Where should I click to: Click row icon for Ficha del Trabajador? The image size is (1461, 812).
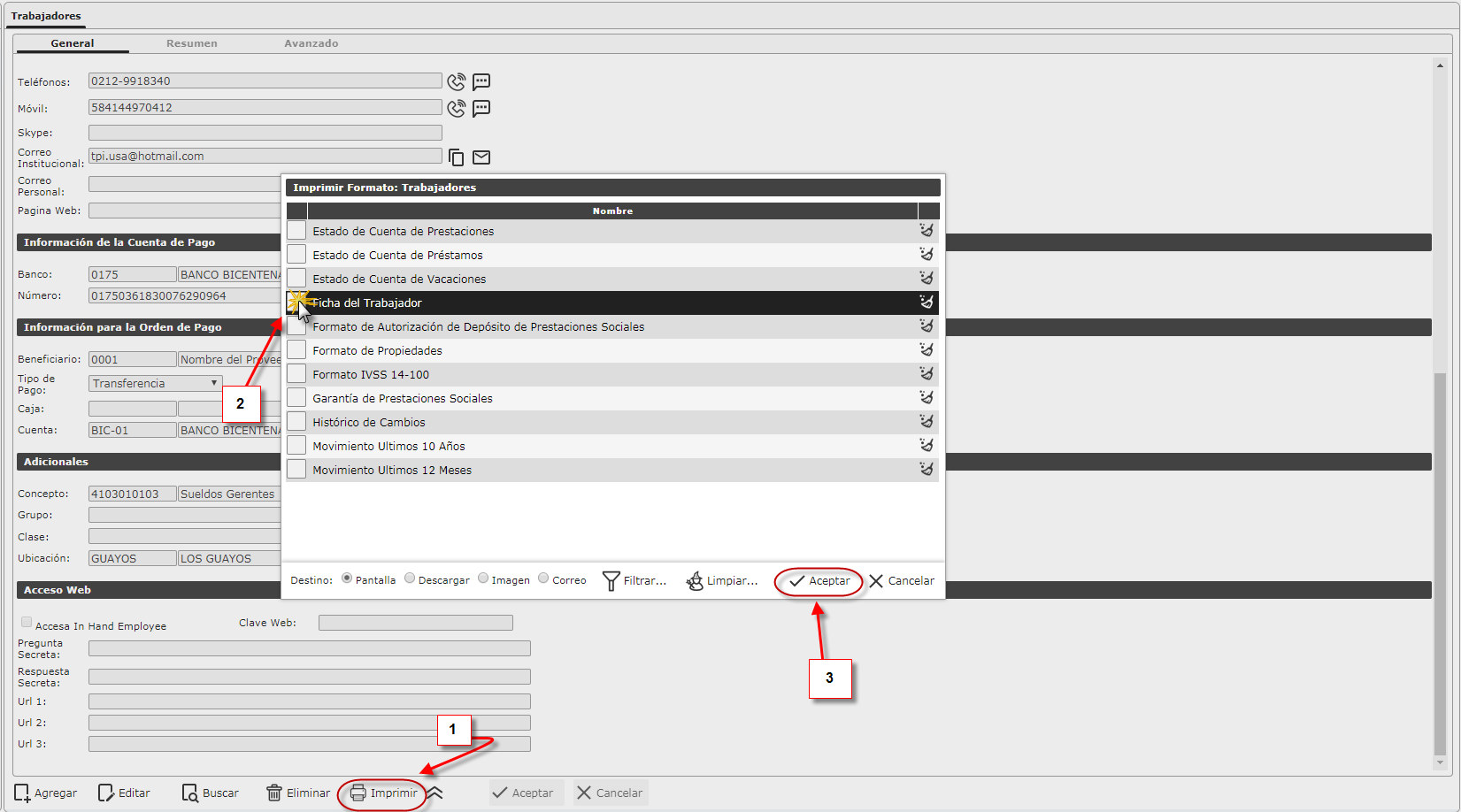coord(927,303)
